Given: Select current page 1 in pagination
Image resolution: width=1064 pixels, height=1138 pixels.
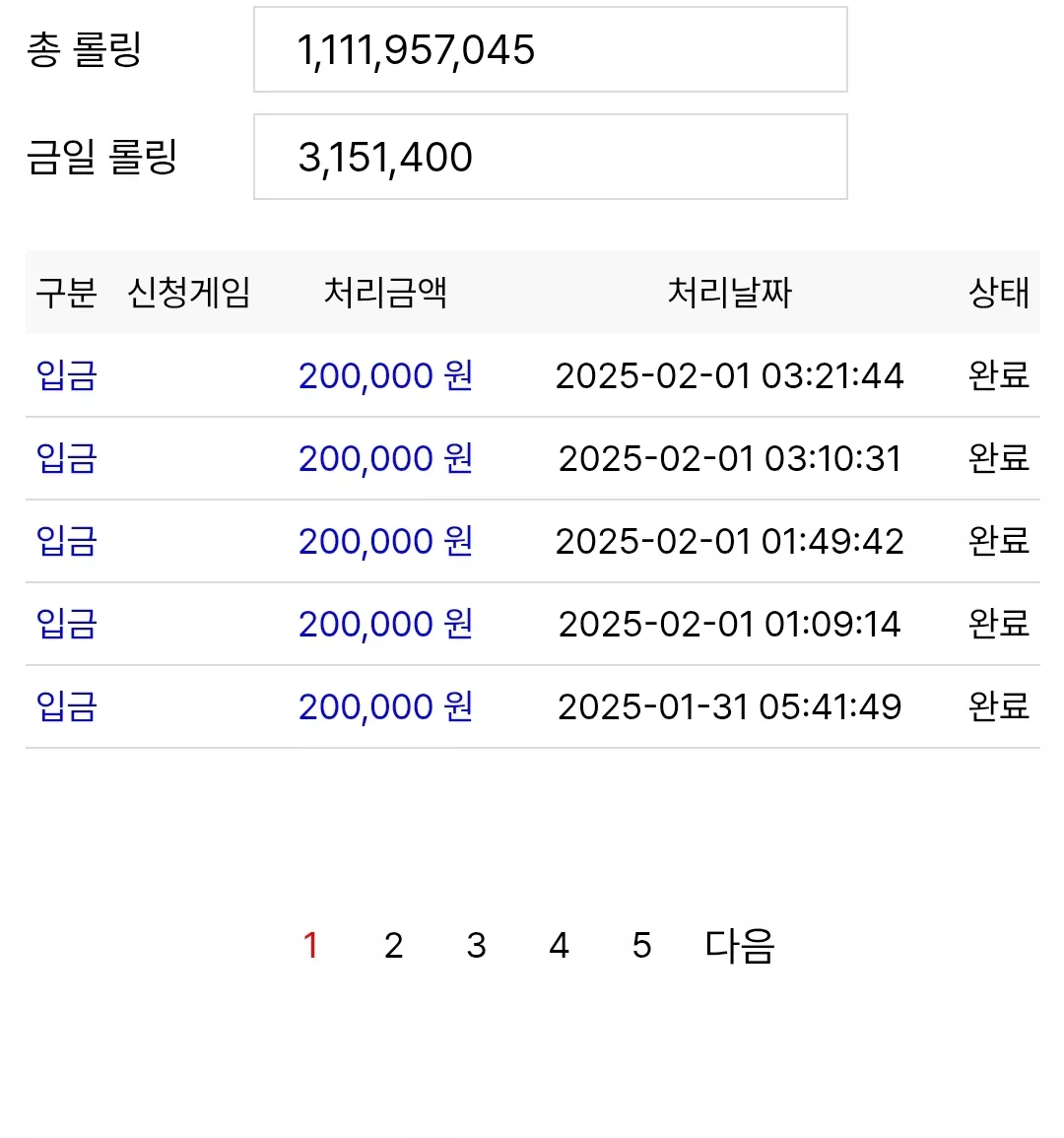Looking at the screenshot, I should point(310,946).
